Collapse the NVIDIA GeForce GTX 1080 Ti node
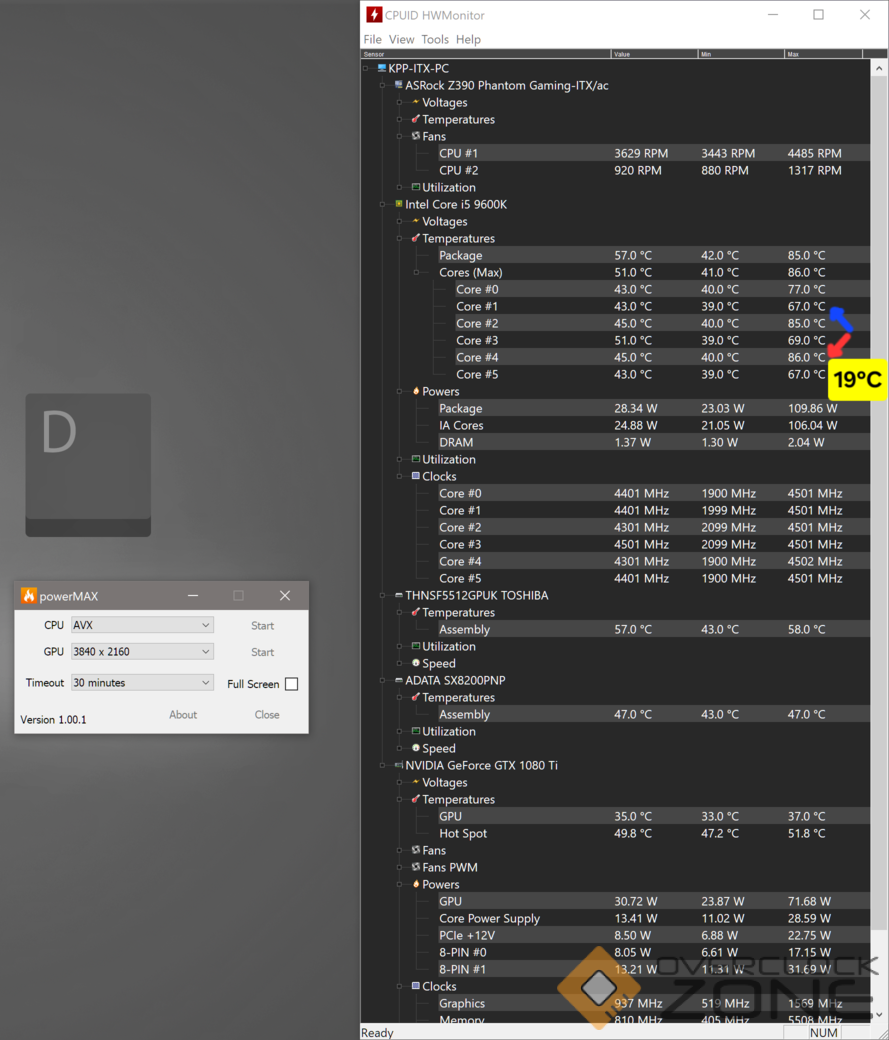Viewport: 889px width, 1040px height. tap(382, 765)
